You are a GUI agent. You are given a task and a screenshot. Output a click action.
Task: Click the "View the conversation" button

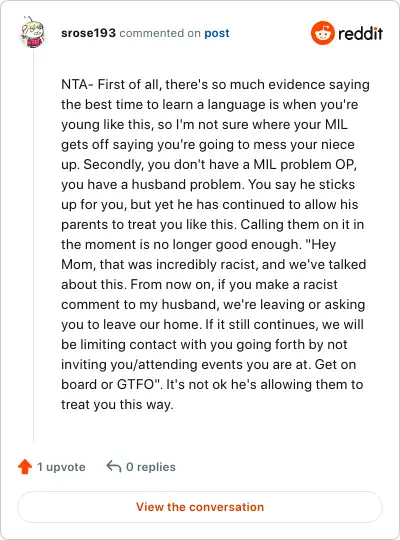(x=200, y=507)
